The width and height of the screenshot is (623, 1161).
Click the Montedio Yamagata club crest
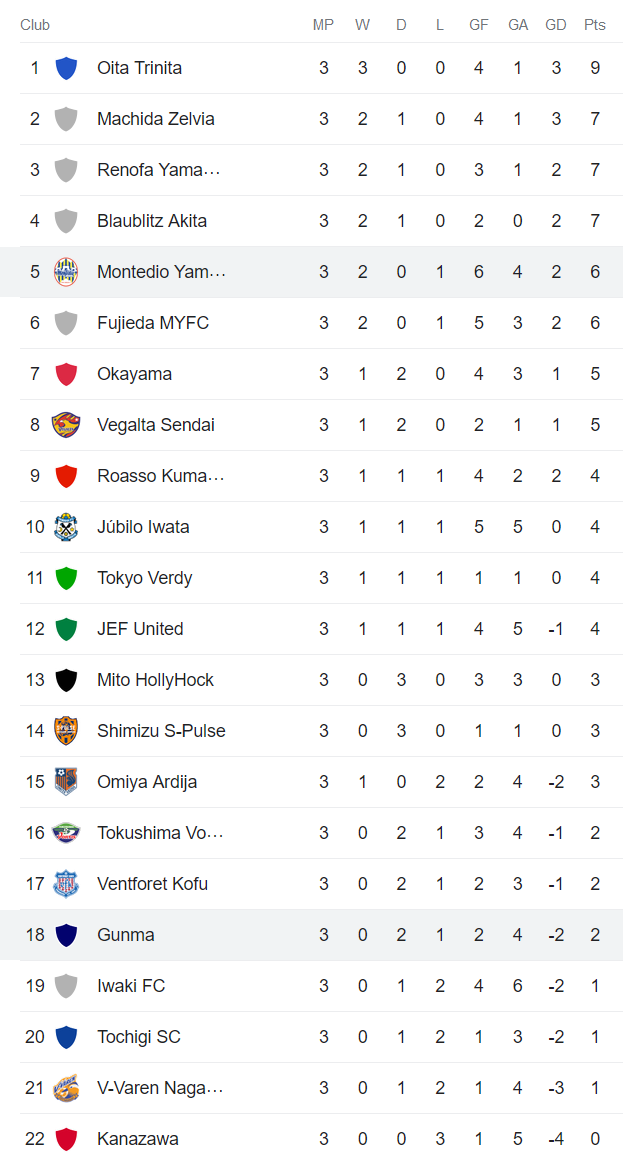click(66, 271)
